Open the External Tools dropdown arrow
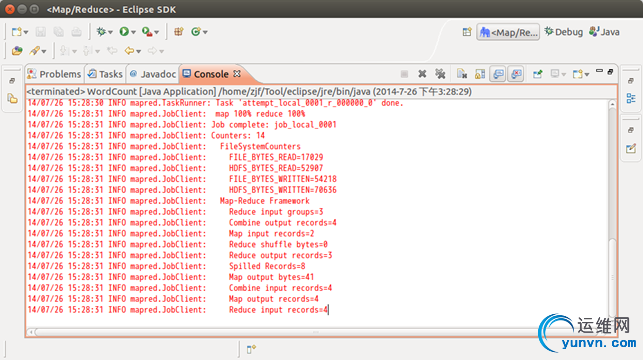The width and height of the screenshot is (643, 360). [x=157, y=32]
